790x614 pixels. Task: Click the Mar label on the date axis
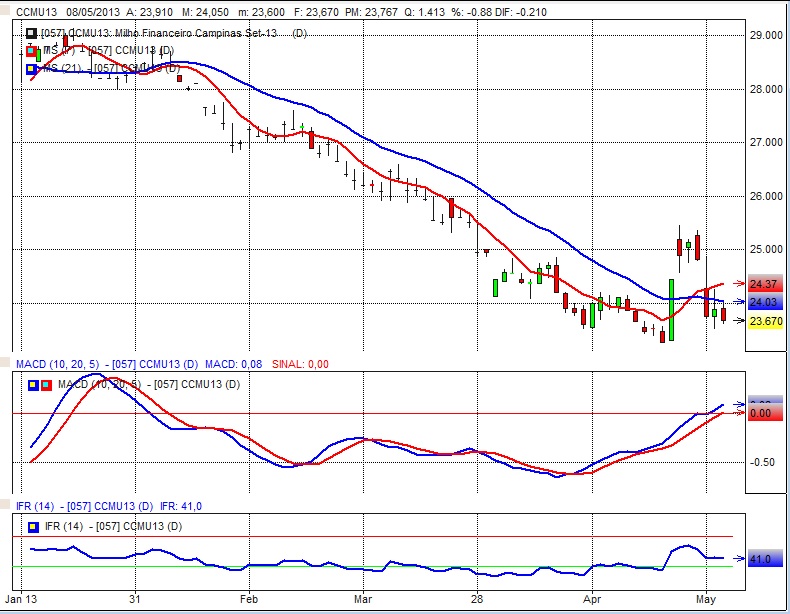pos(363,601)
